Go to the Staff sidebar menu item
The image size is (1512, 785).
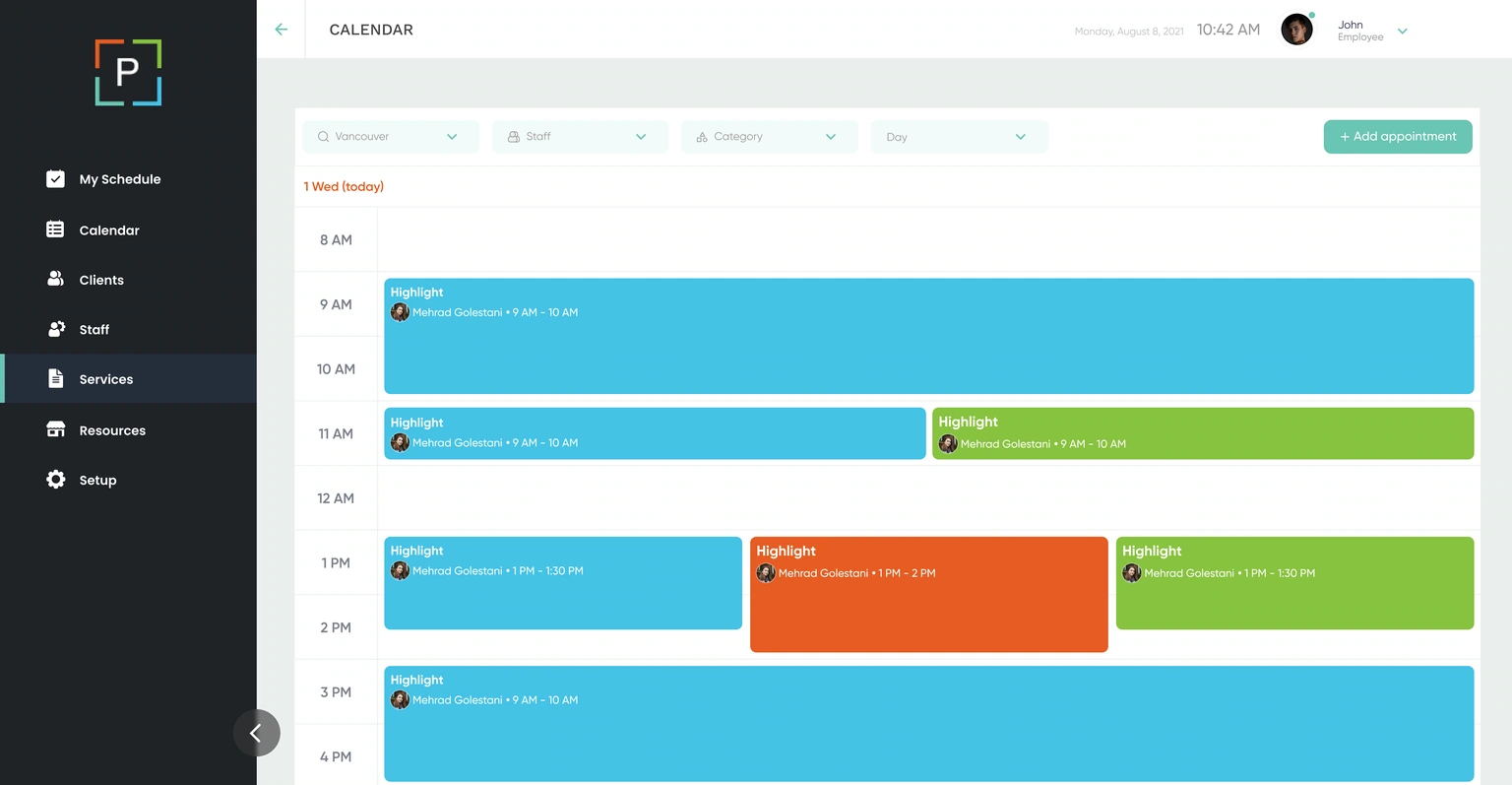(x=128, y=329)
